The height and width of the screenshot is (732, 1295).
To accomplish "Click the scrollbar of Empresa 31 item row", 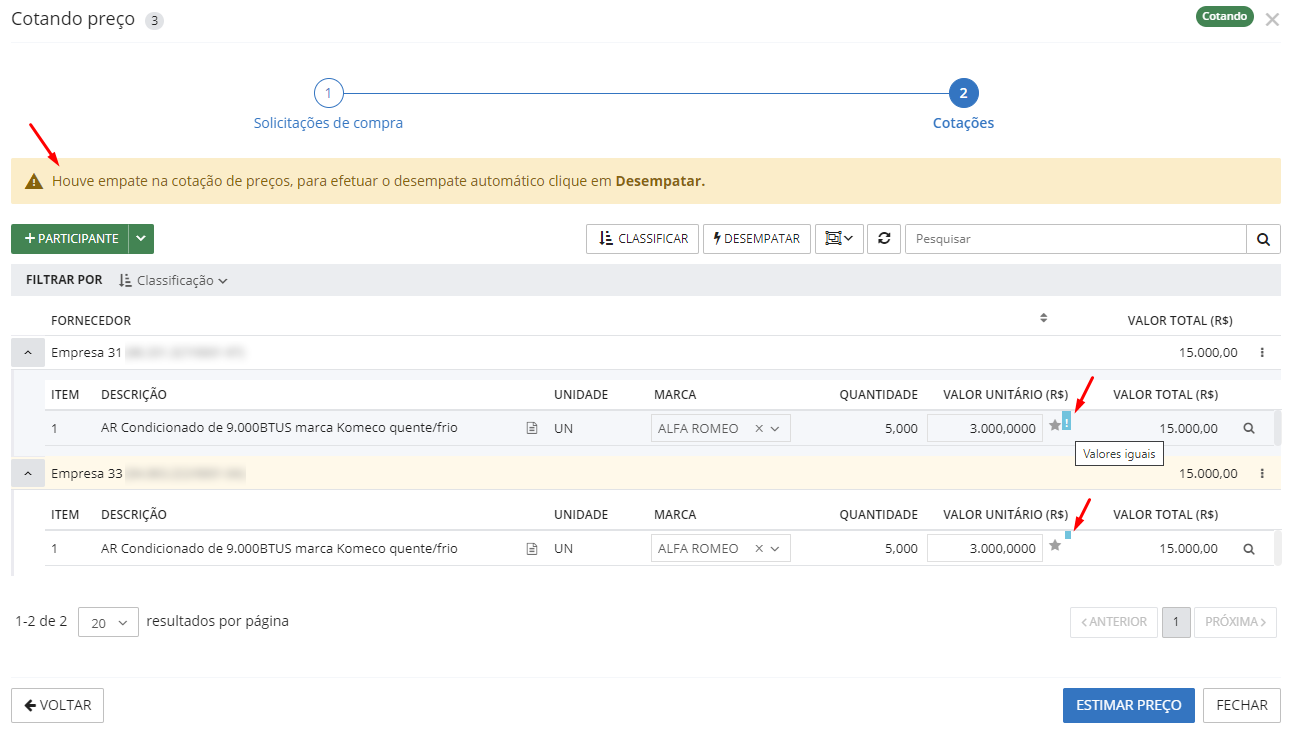I will pyautogui.click(x=1278, y=428).
